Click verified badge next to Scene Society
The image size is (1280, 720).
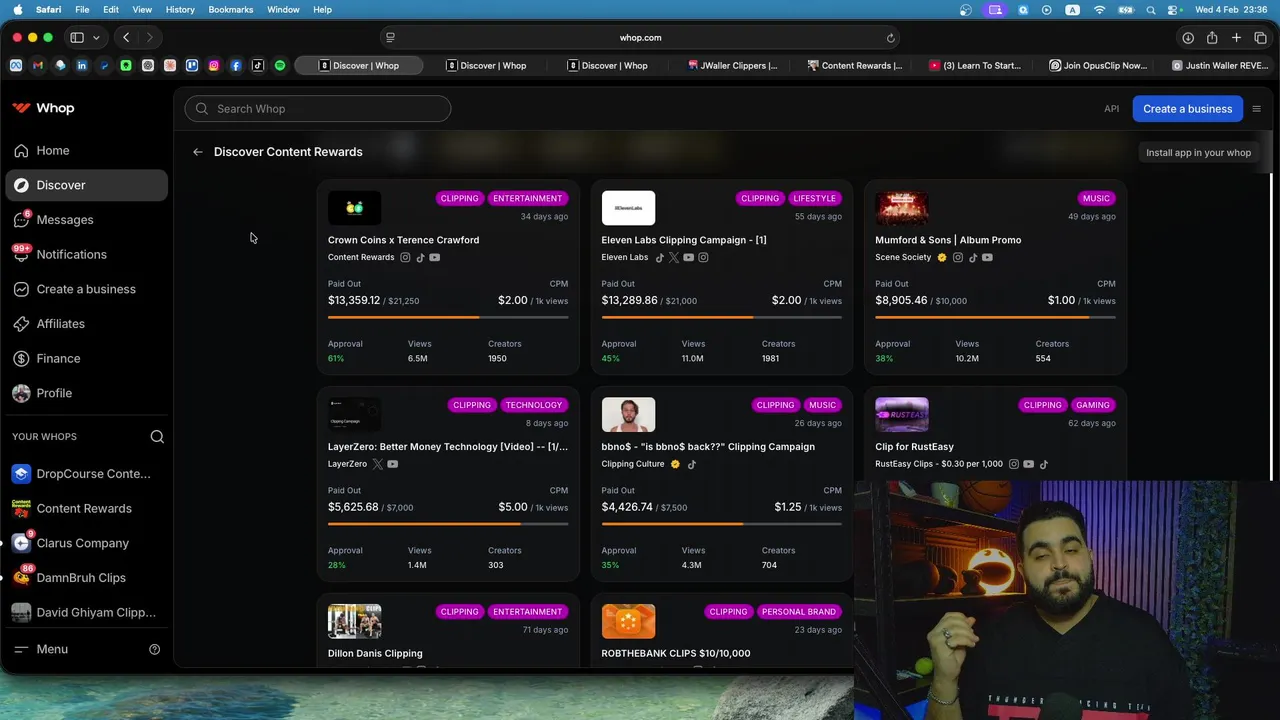(941, 258)
